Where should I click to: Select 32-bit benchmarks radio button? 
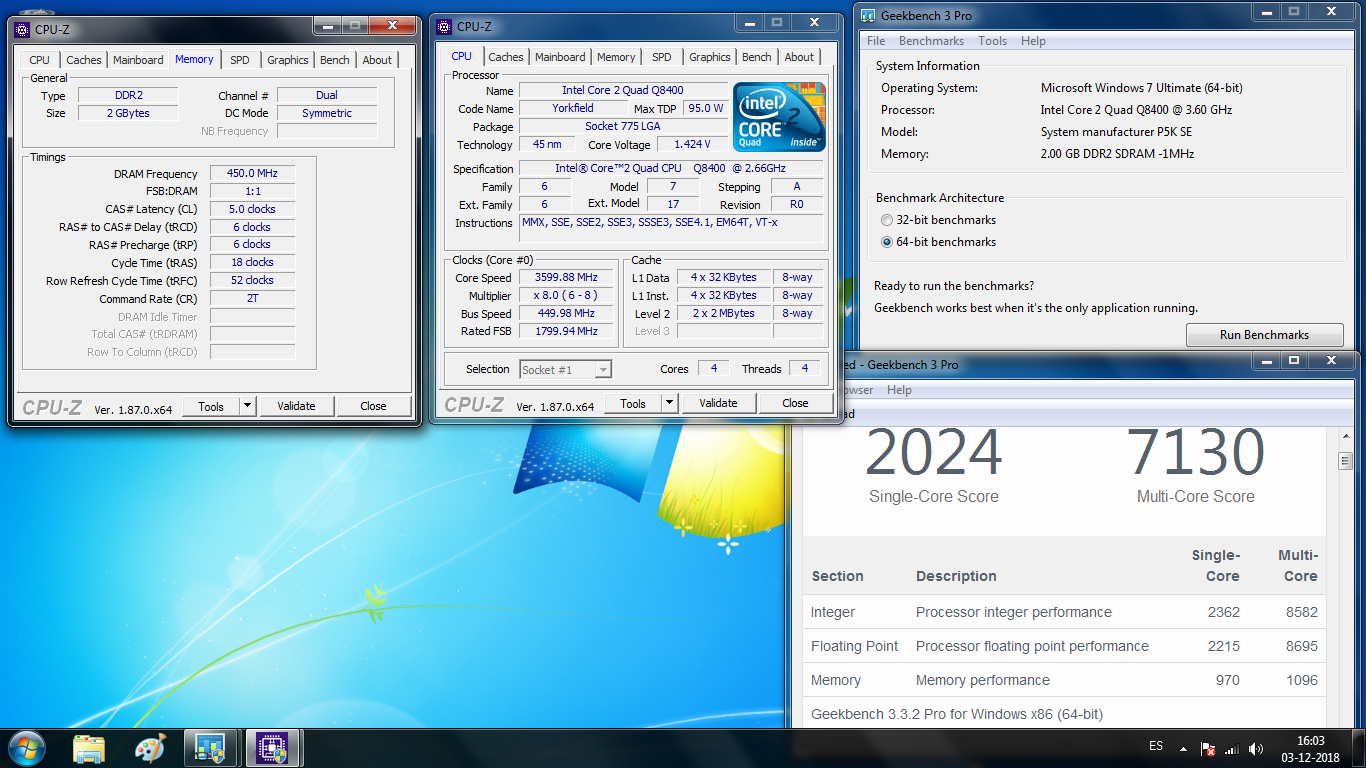886,220
